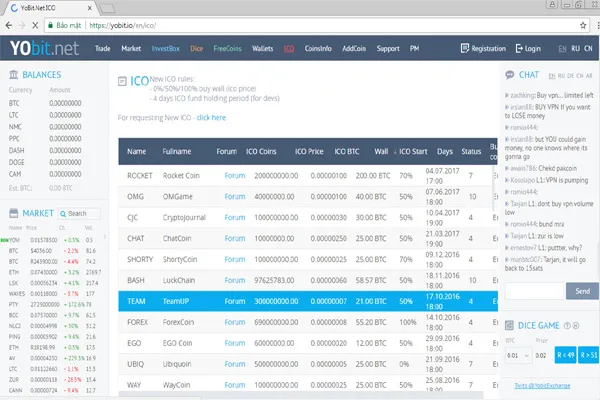Open Forum link for TEAM TeamUP
The width and height of the screenshot is (600, 400).
coord(235,301)
